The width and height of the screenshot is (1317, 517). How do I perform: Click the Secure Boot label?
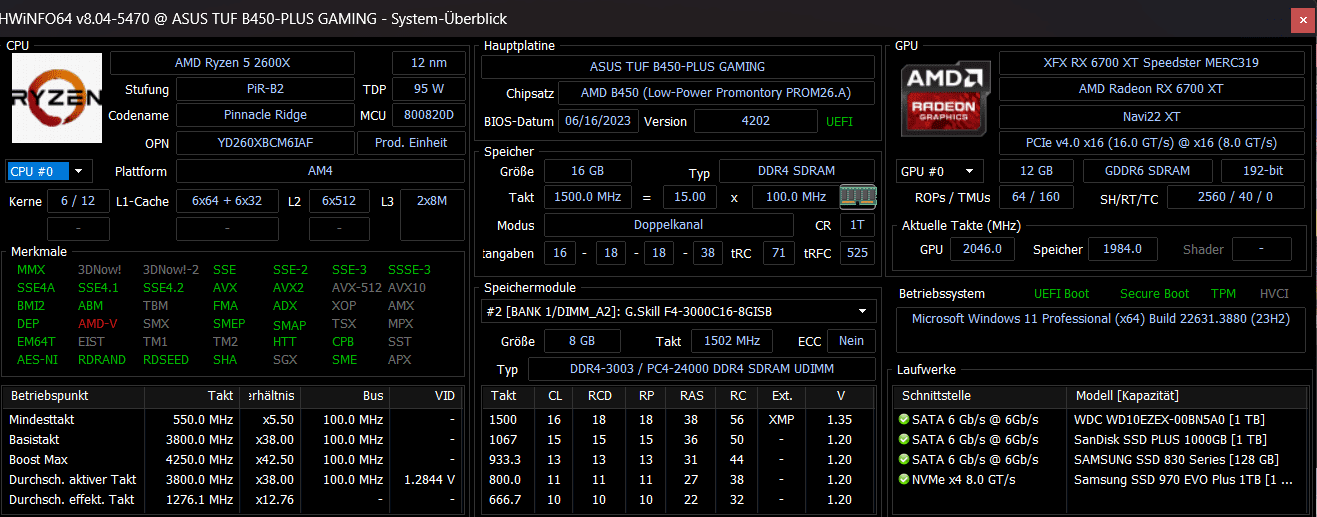tap(1155, 294)
